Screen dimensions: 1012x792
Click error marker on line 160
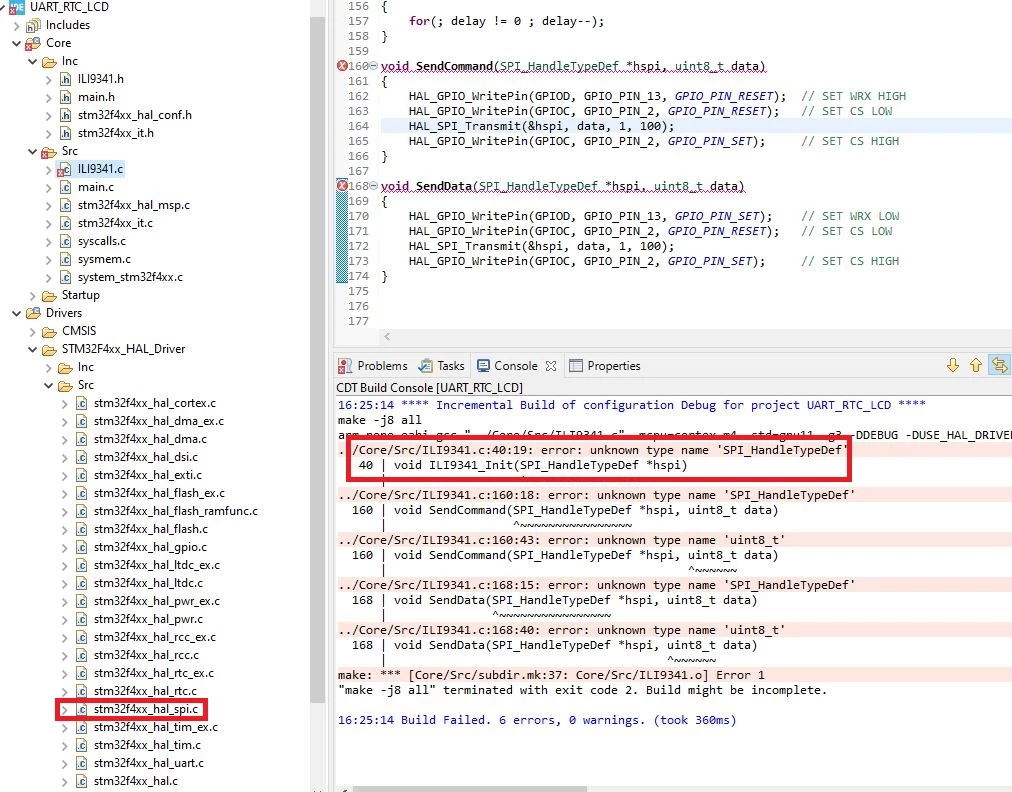(342, 66)
